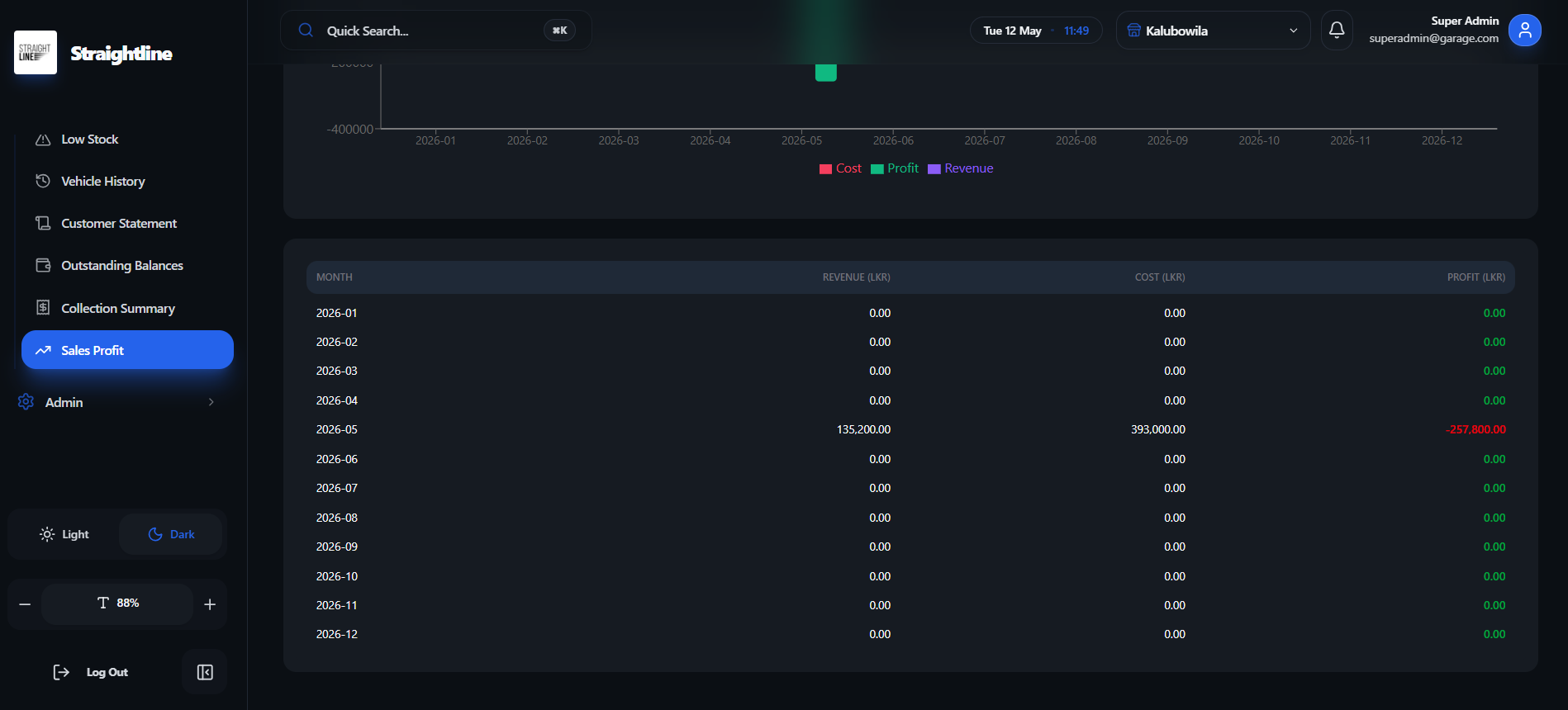Open the Collection Summary report

pyautogui.click(x=127, y=308)
